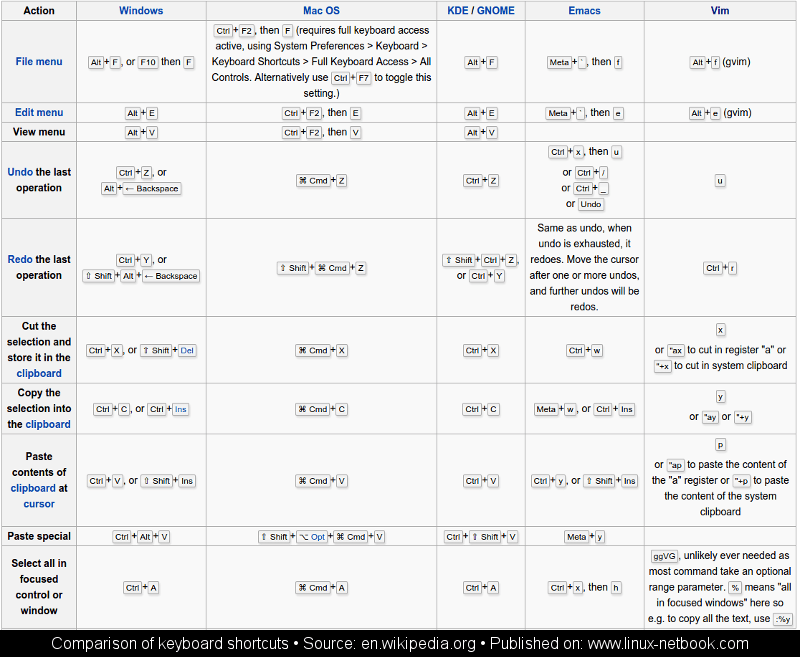Open the Mac OS column header link
This screenshot has width=800, height=657.
pos(321,11)
